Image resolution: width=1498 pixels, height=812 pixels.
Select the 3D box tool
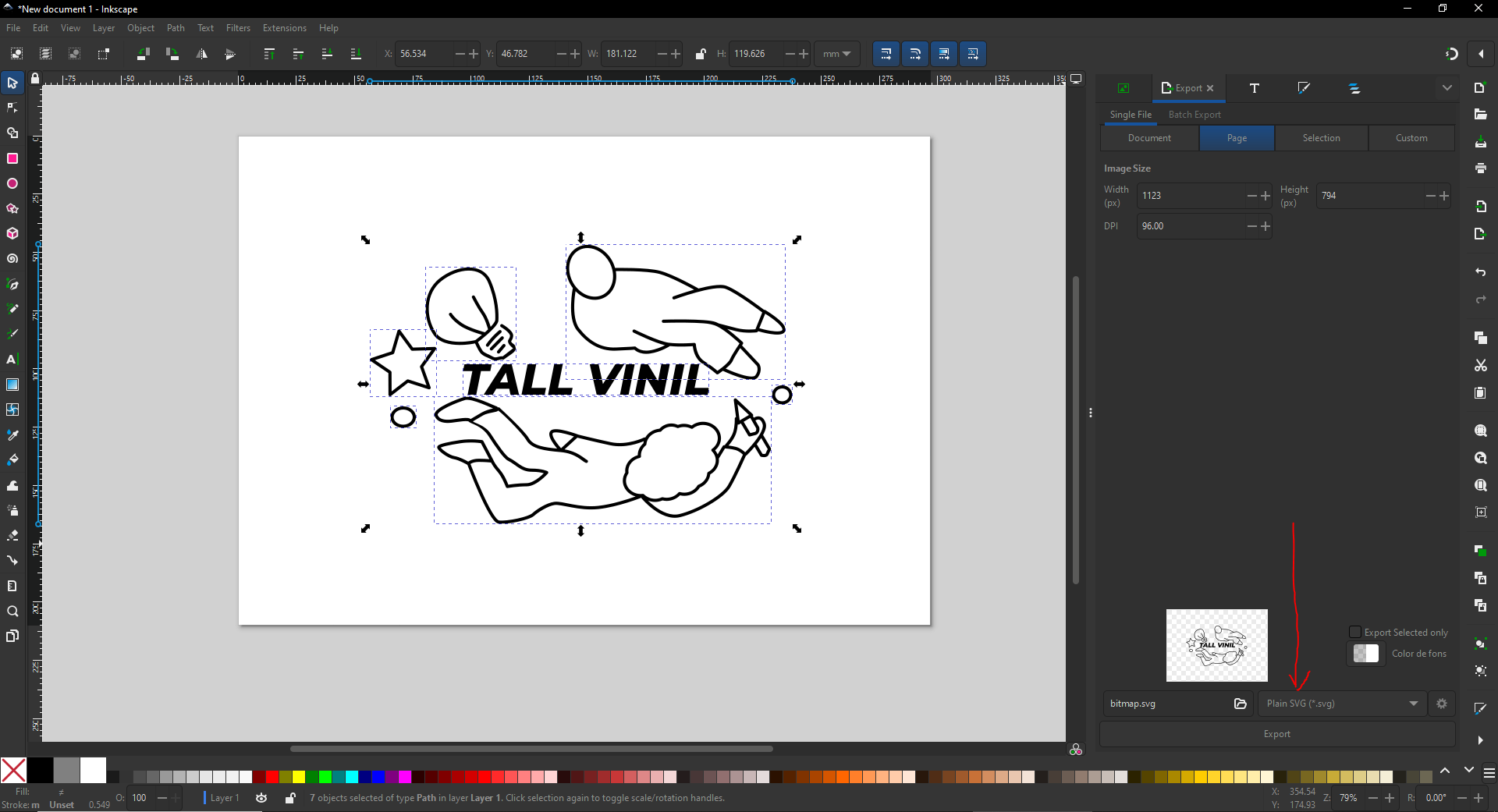[12, 233]
